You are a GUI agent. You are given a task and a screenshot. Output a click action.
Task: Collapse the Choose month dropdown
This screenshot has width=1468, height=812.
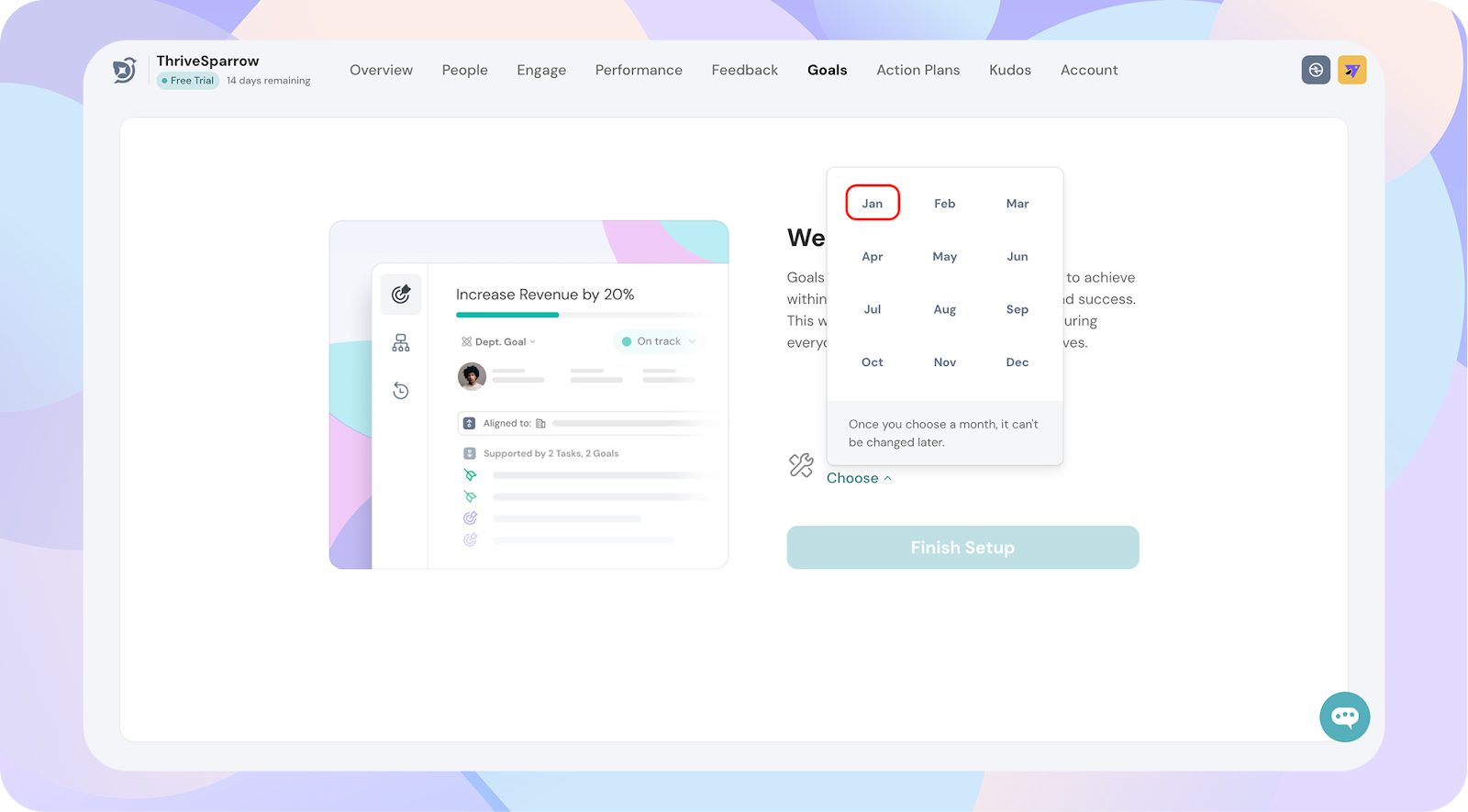pyautogui.click(x=859, y=478)
